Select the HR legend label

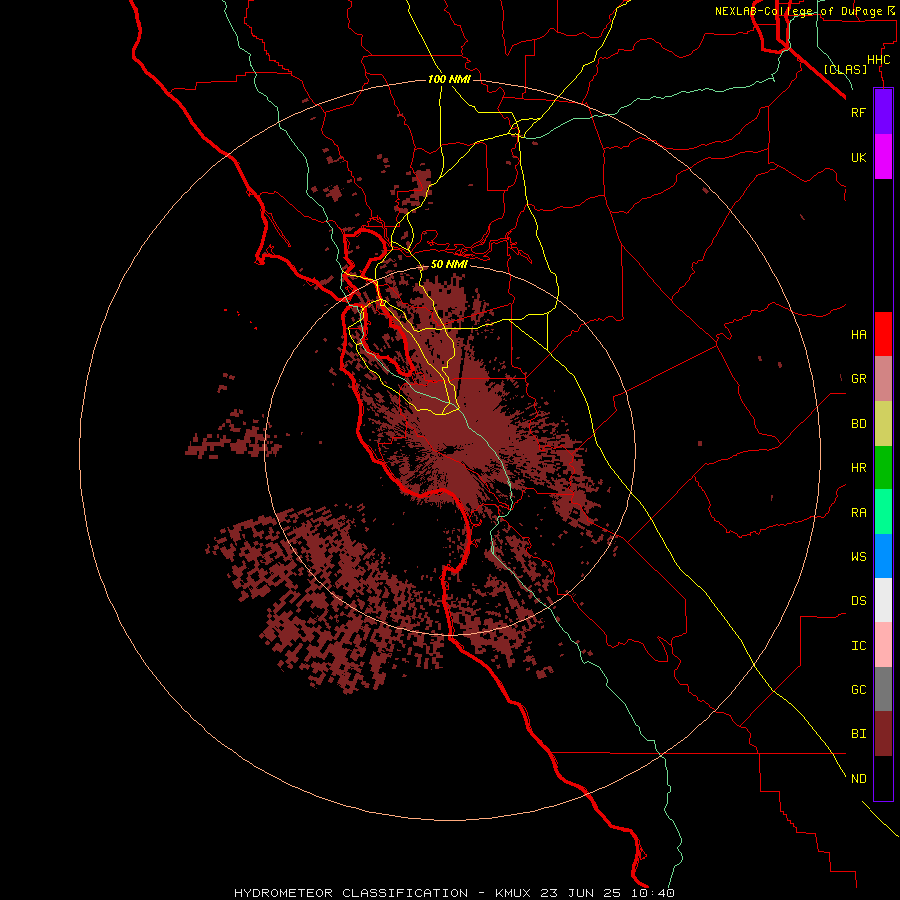click(x=858, y=468)
